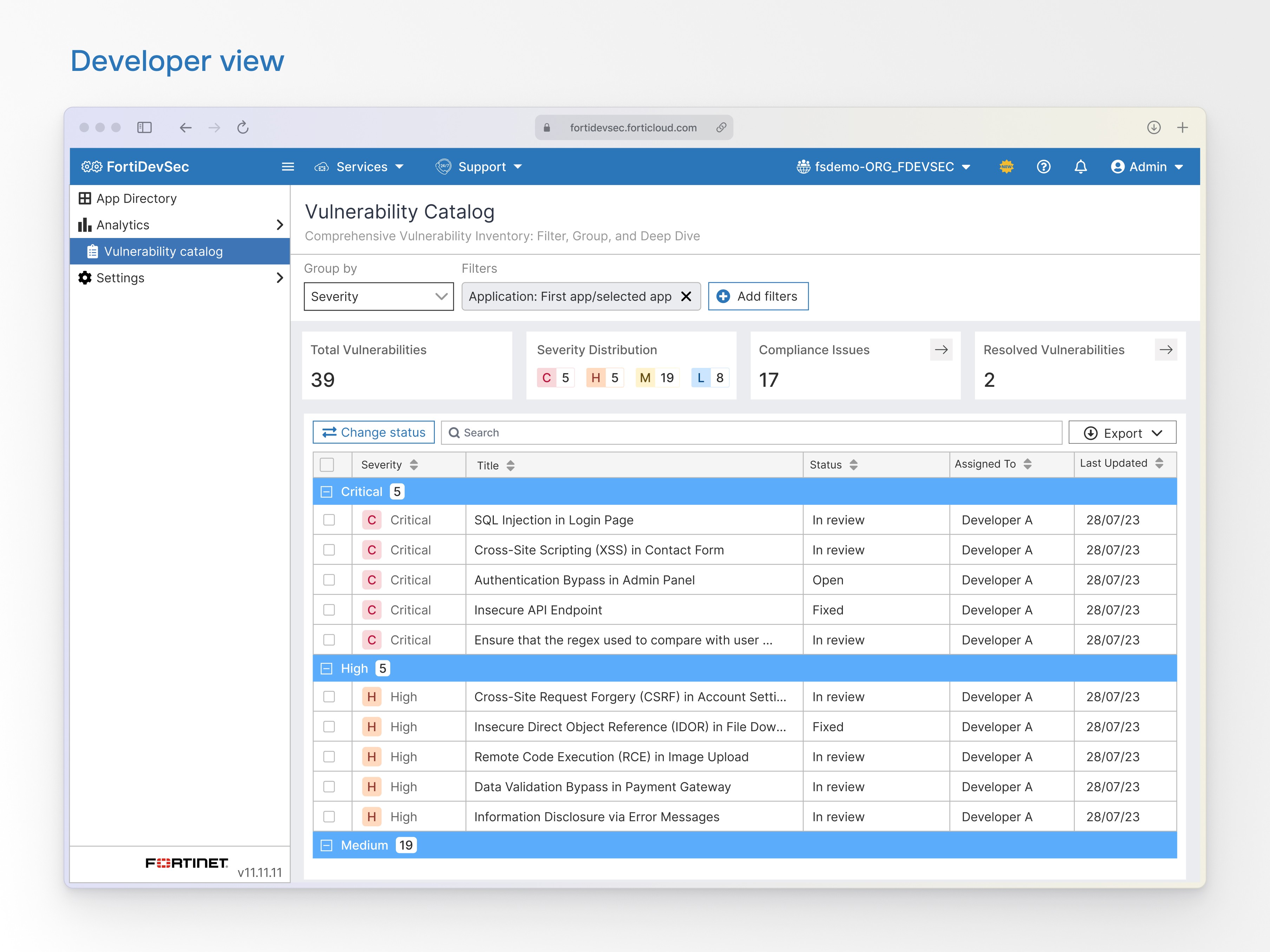Open Compliance Issues via its arrow icon
1270x952 pixels.
[x=941, y=350]
